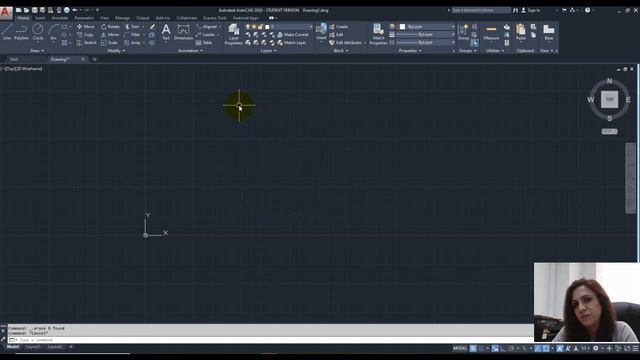Select the Arc tool
The image size is (640, 360).
click(x=53, y=32)
